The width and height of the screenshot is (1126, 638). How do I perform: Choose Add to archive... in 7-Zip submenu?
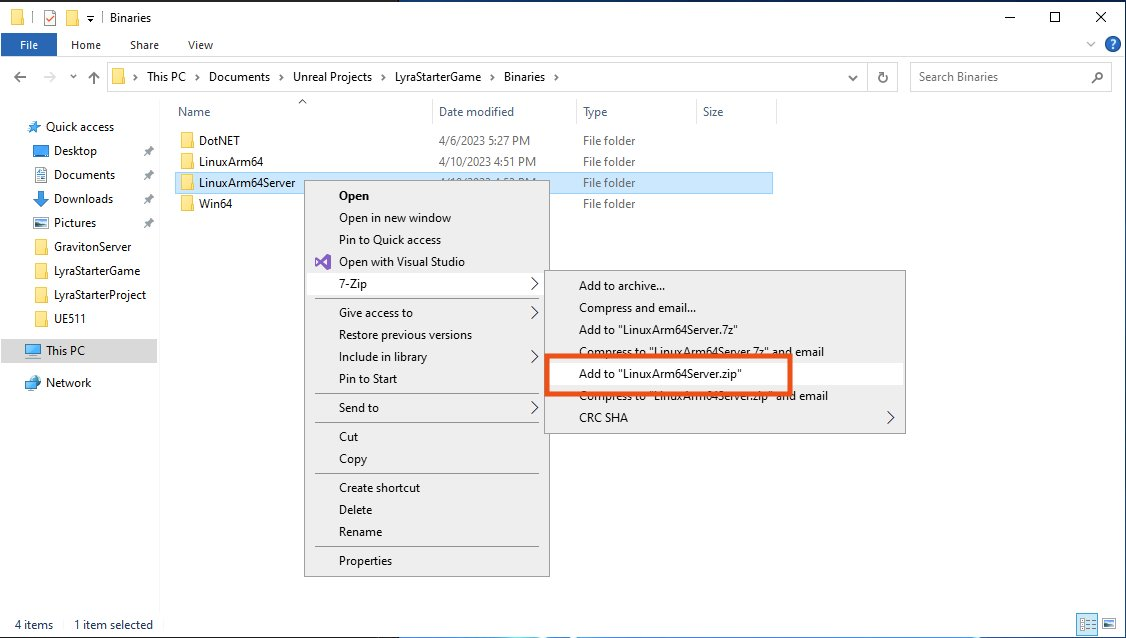pos(622,286)
